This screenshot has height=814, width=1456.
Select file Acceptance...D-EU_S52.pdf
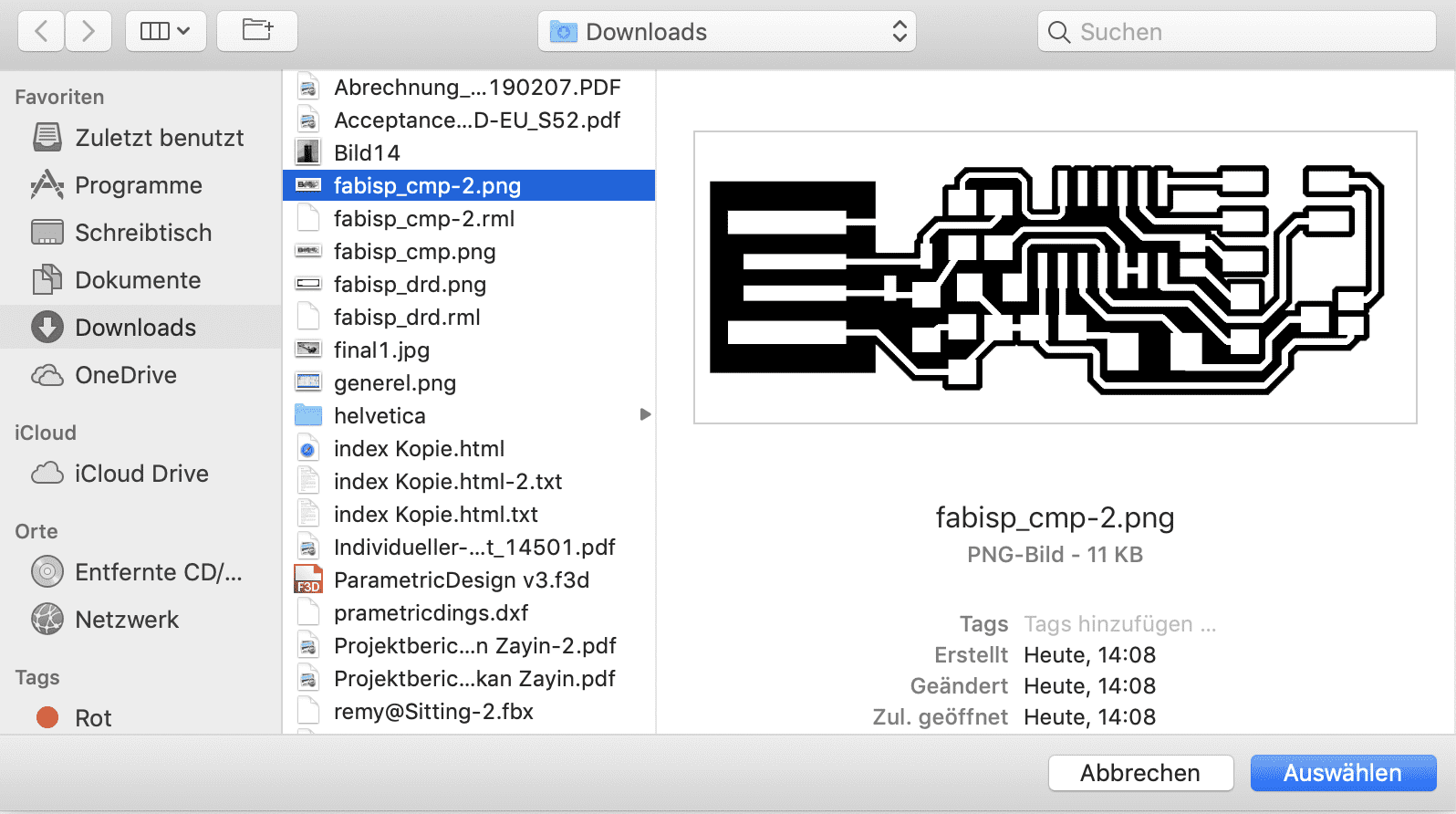(469, 120)
